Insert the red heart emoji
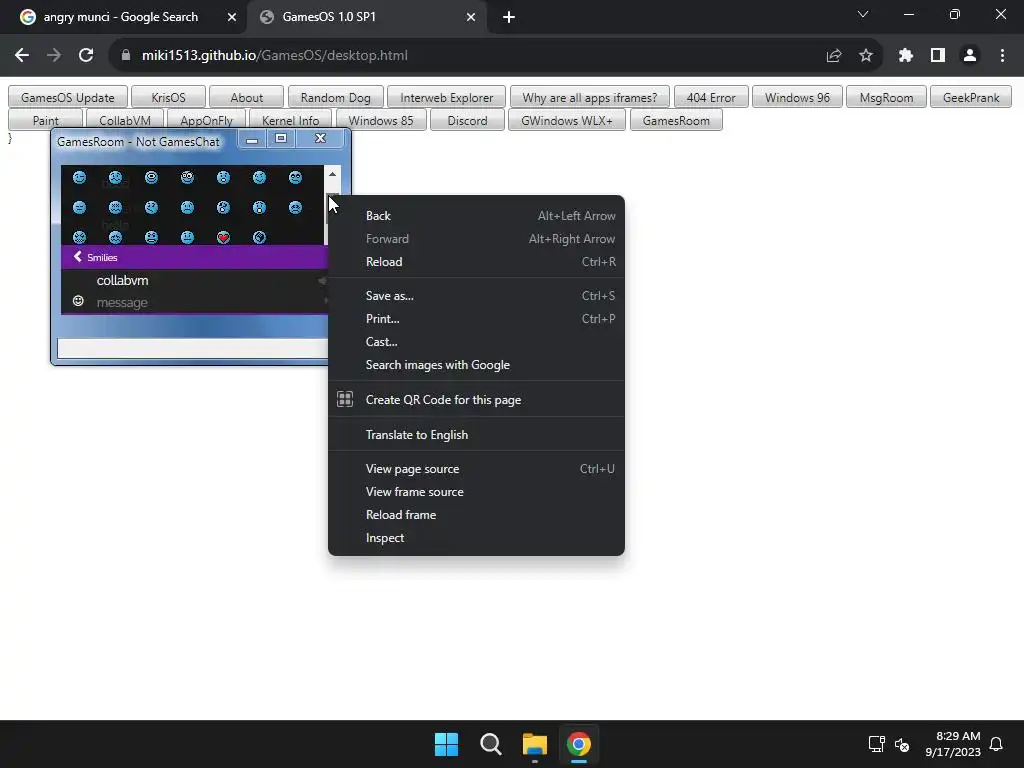 [x=223, y=237]
